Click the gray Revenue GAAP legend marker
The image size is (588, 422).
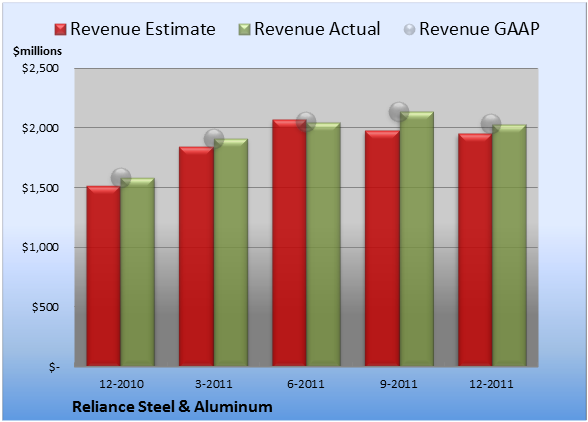(410, 30)
